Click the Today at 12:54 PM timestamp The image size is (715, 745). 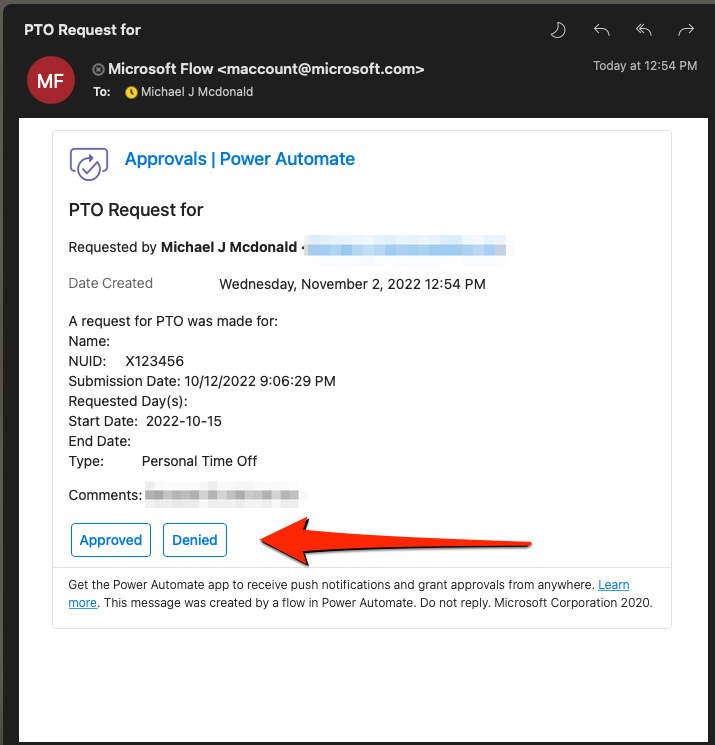pyautogui.click(x=645, y=66)
